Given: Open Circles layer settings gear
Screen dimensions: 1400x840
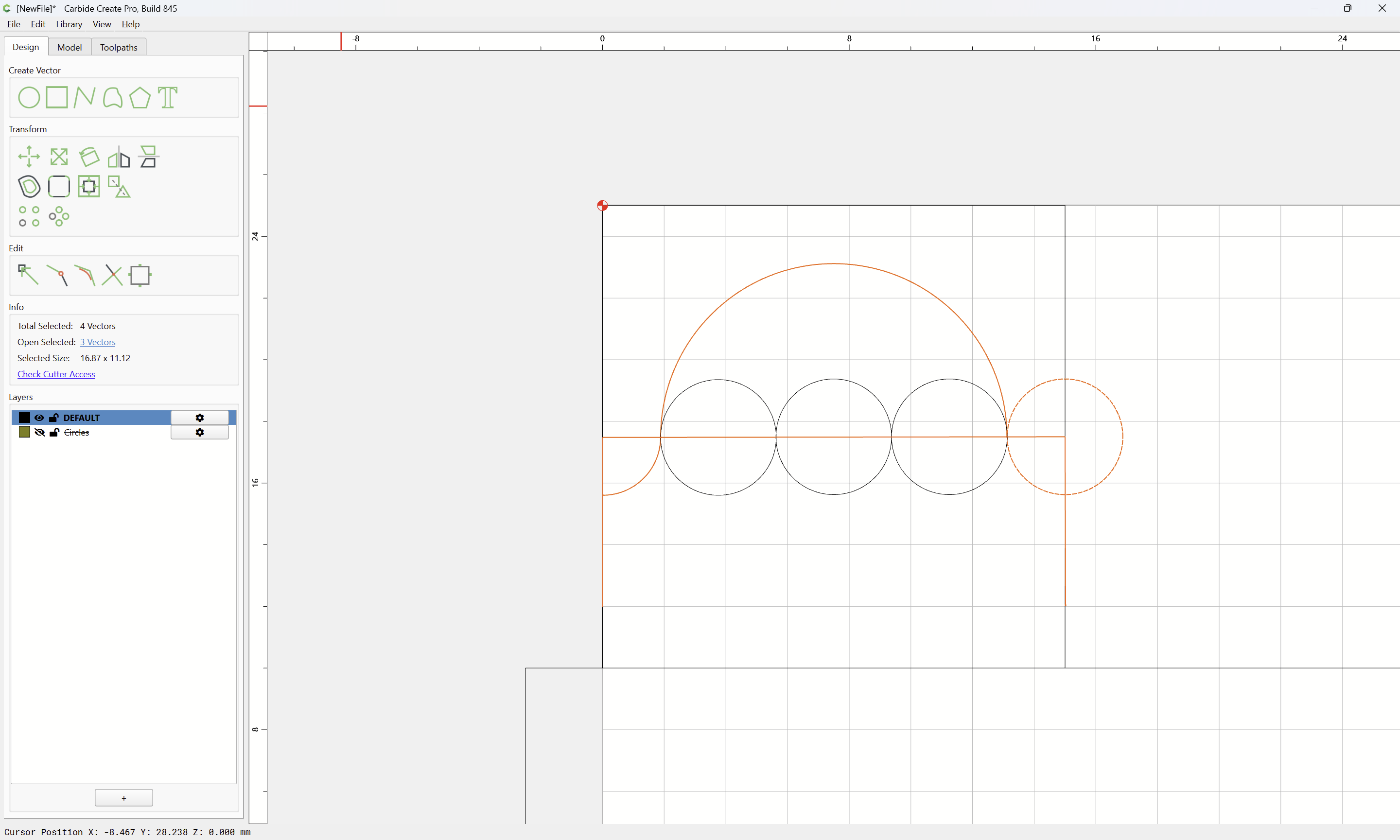Looking at the screenshot, I should pyautogui.click(x=200, y=433).
